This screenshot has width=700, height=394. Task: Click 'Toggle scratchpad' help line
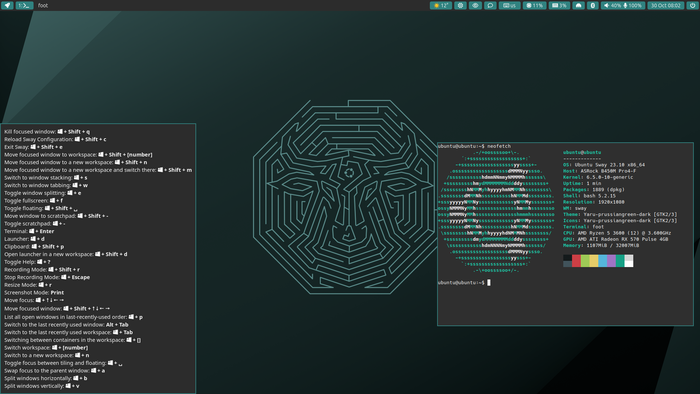(x=35, y=224)
